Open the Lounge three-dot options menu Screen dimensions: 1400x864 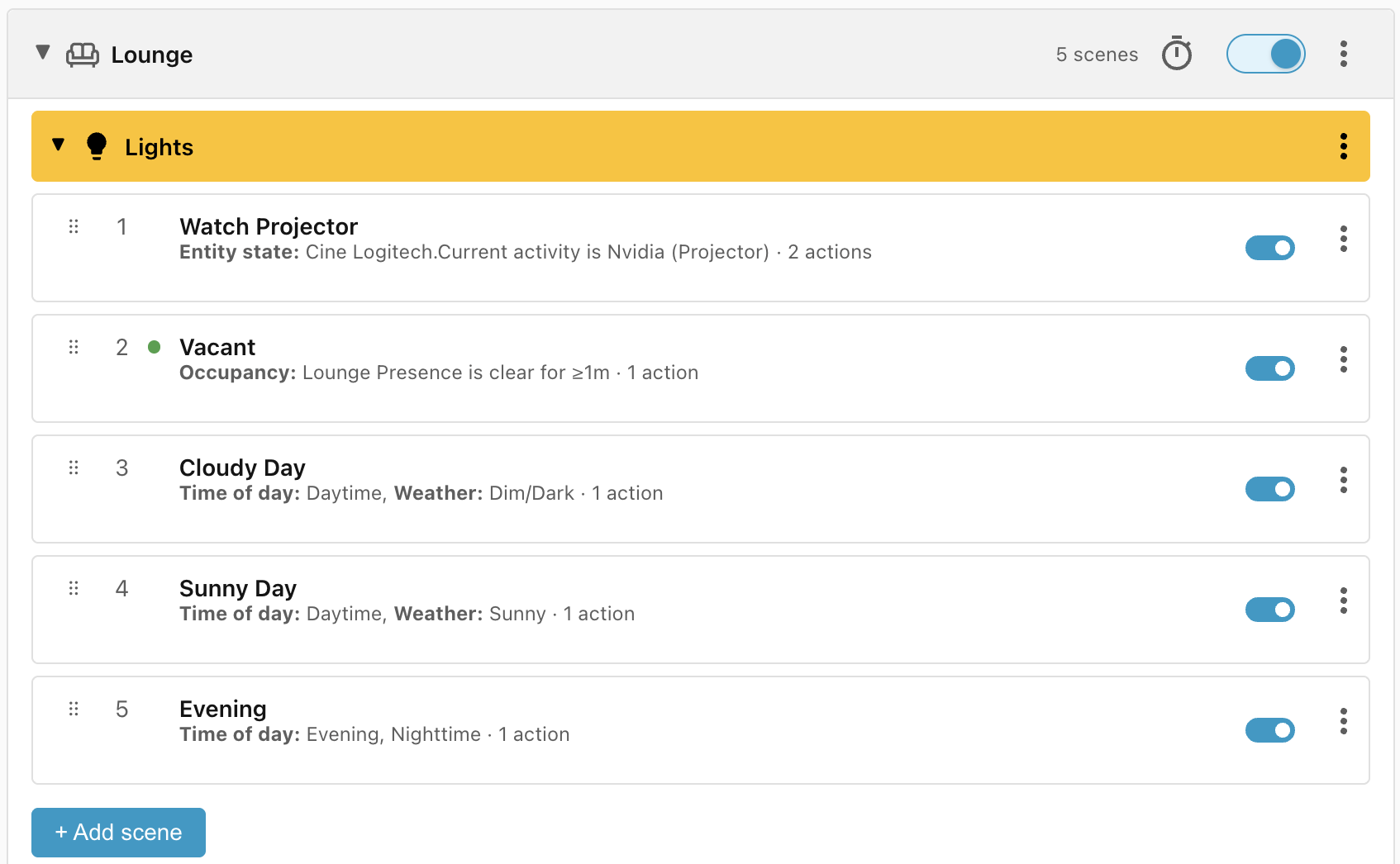1344,54
